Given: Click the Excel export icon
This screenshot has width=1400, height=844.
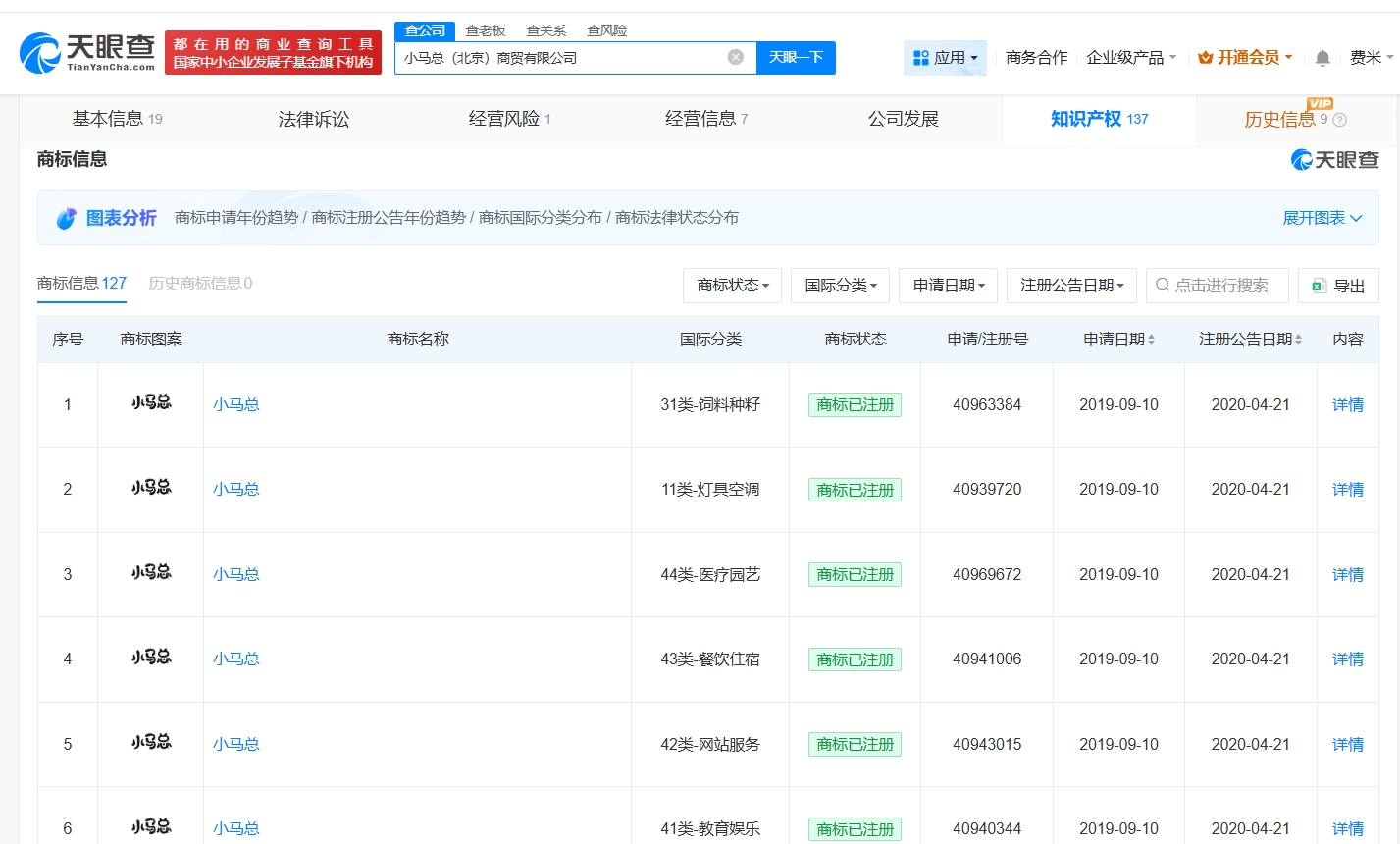Looking at the screenshot, I should pos(1319,286).
